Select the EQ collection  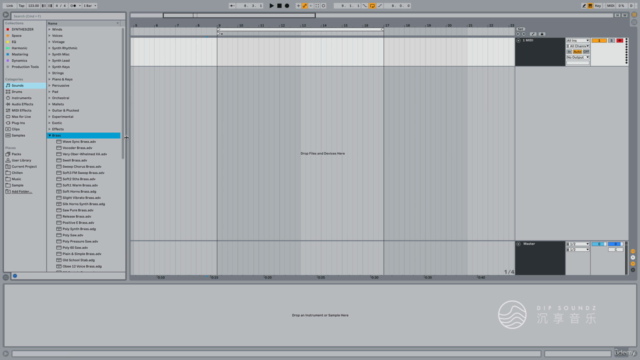click(x=14, y=42)
